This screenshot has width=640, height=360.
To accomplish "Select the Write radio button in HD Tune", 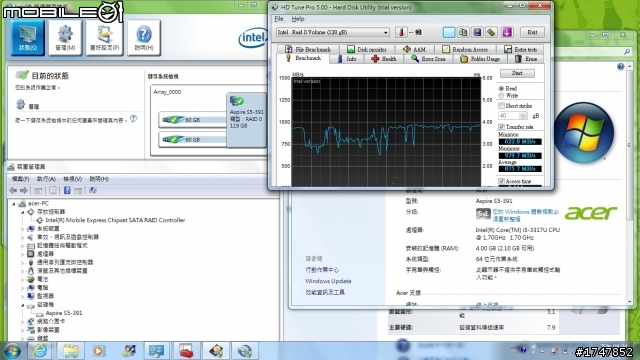I will pos(501,96).
